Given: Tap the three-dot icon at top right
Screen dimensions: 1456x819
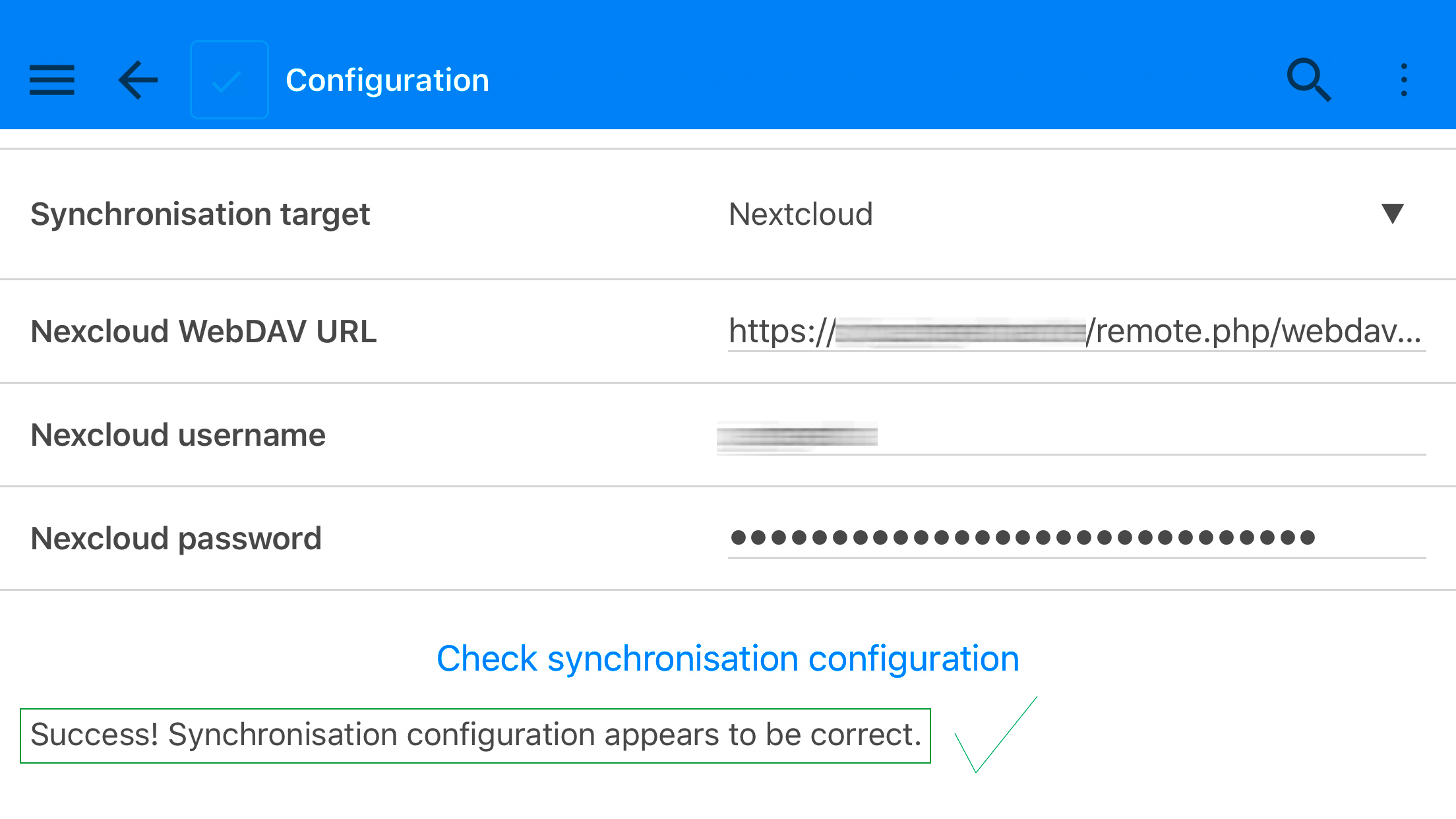Looking at the screenshot, I should pyautogui.click(x=1405, y=79).
